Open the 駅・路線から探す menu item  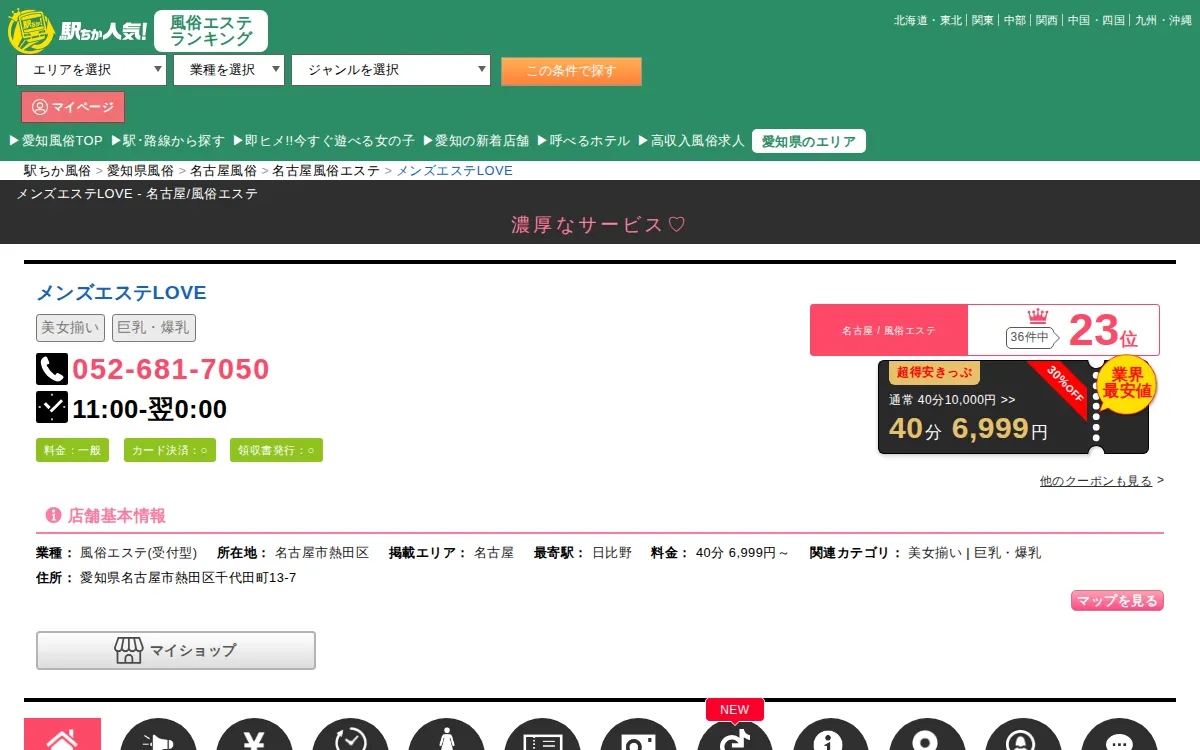168,141
